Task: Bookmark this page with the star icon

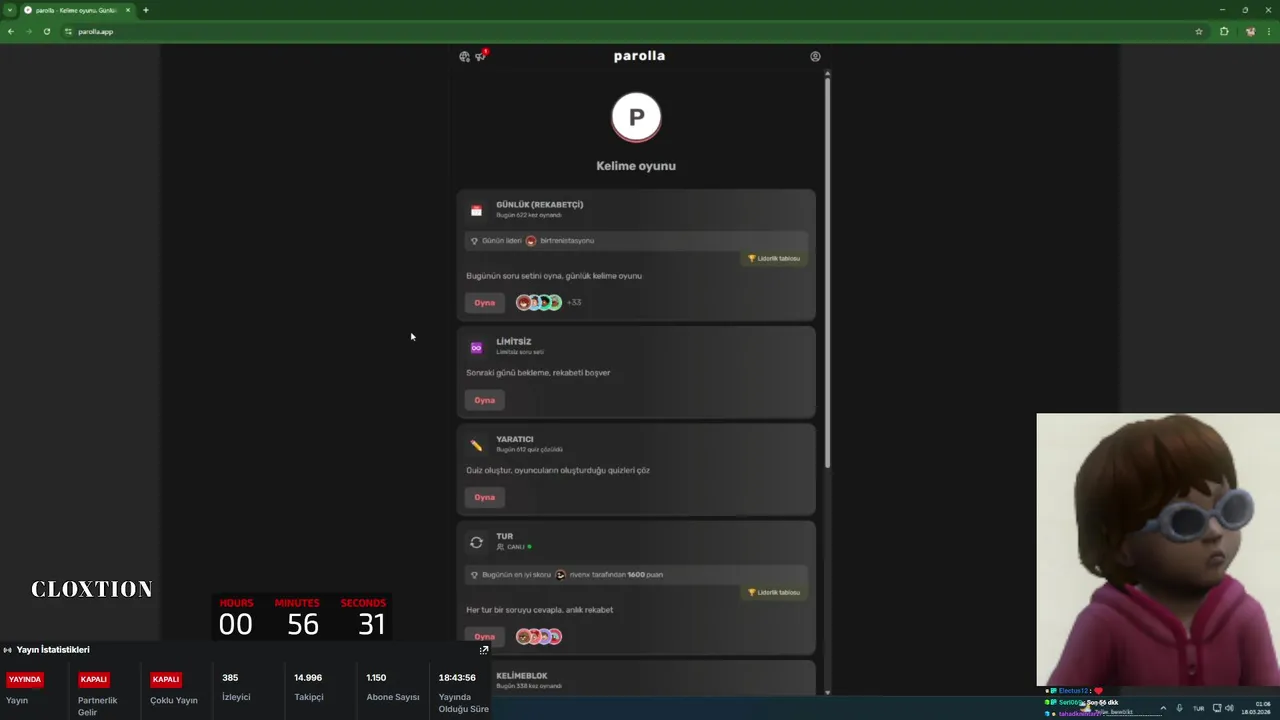Action: 1199,31
